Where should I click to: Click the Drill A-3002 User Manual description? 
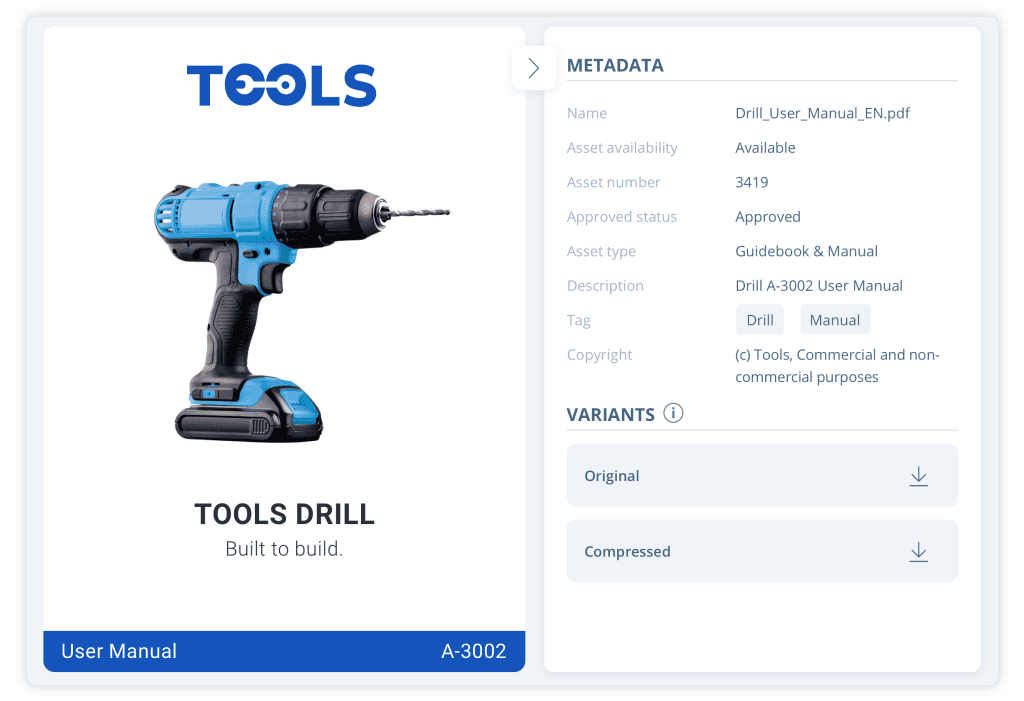coord(818,286)
